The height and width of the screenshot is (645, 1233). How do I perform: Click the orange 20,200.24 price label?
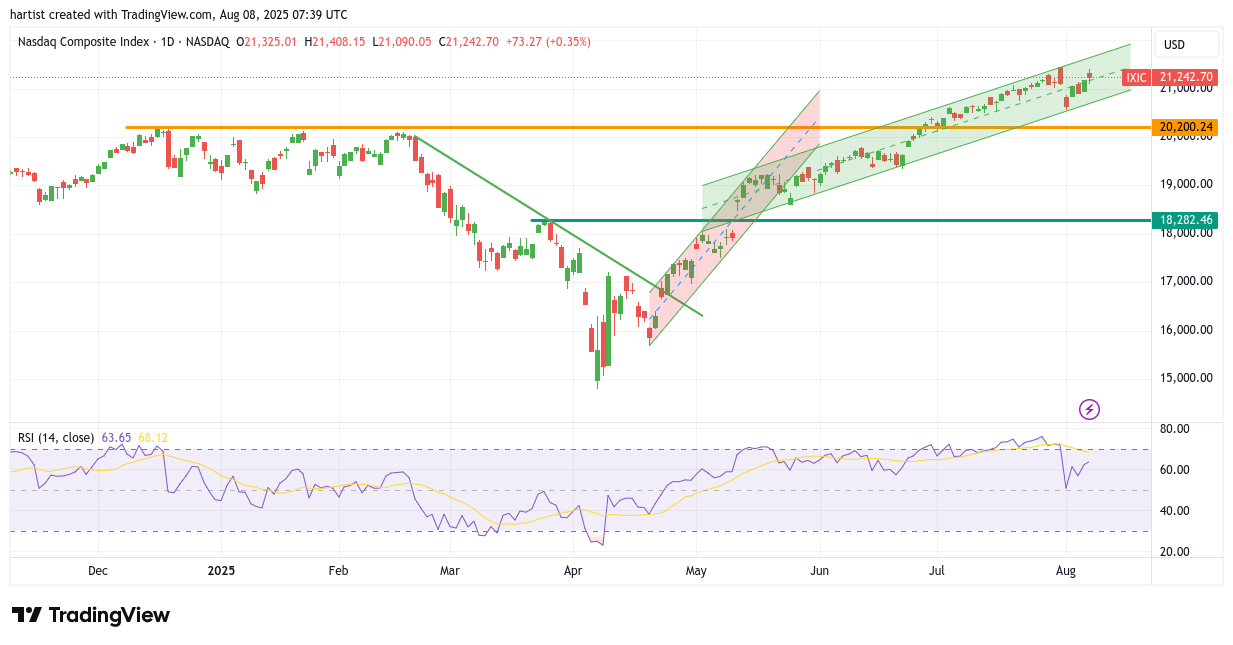(1186, 127)
